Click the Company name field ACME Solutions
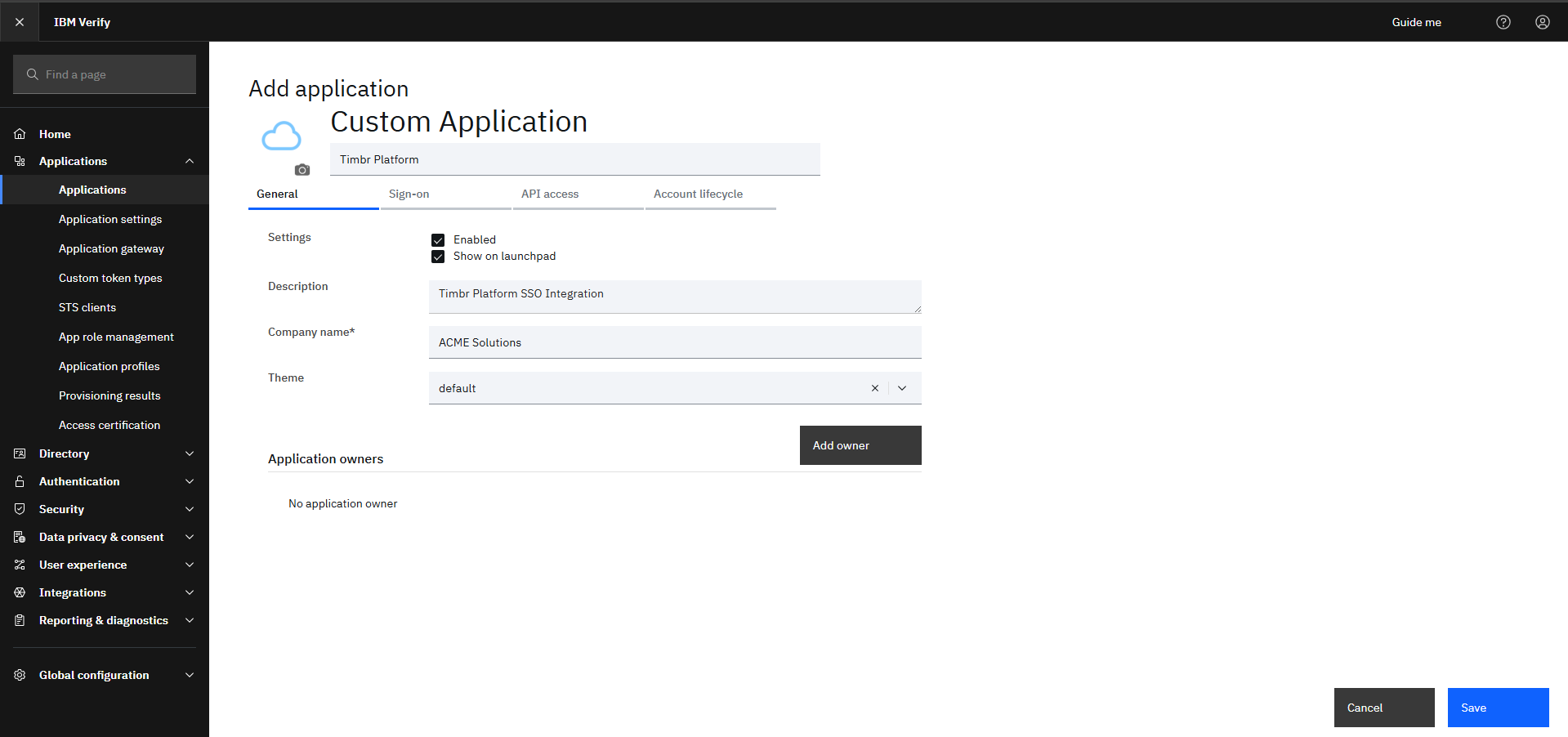Screen dimensions: 1568x737 click(x=675, y=342)
